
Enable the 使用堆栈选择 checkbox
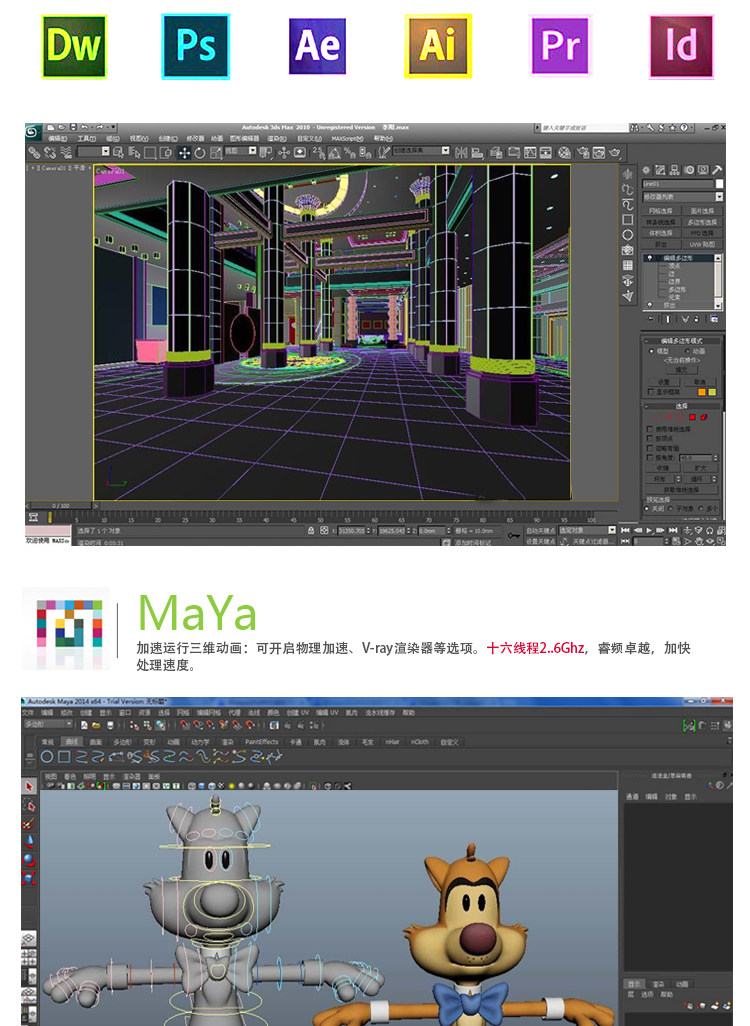651,429
